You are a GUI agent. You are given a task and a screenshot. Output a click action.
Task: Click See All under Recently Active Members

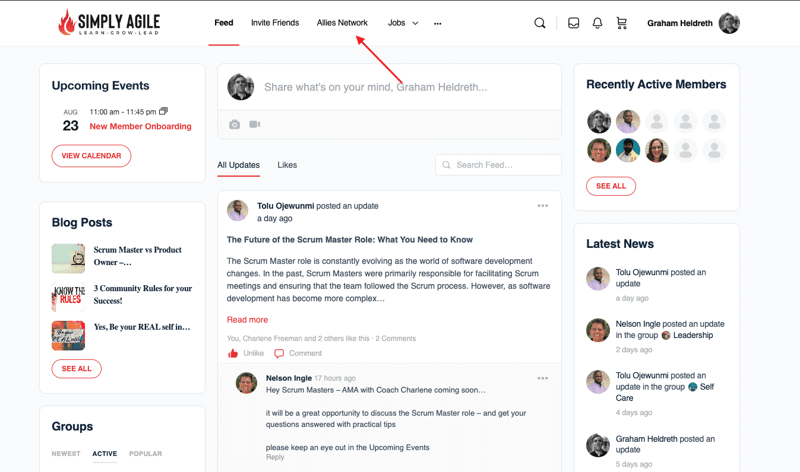coord(611,186)
